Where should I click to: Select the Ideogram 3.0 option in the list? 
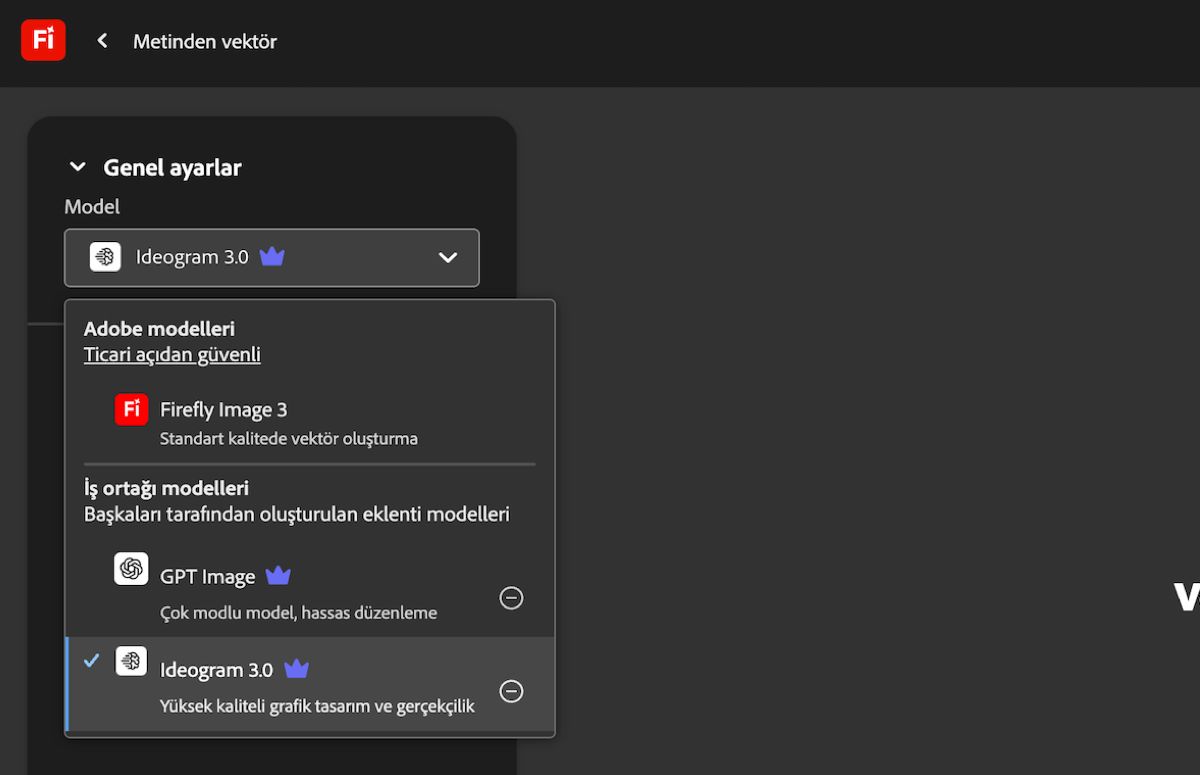pyautogui.click(x=310, y=684)
